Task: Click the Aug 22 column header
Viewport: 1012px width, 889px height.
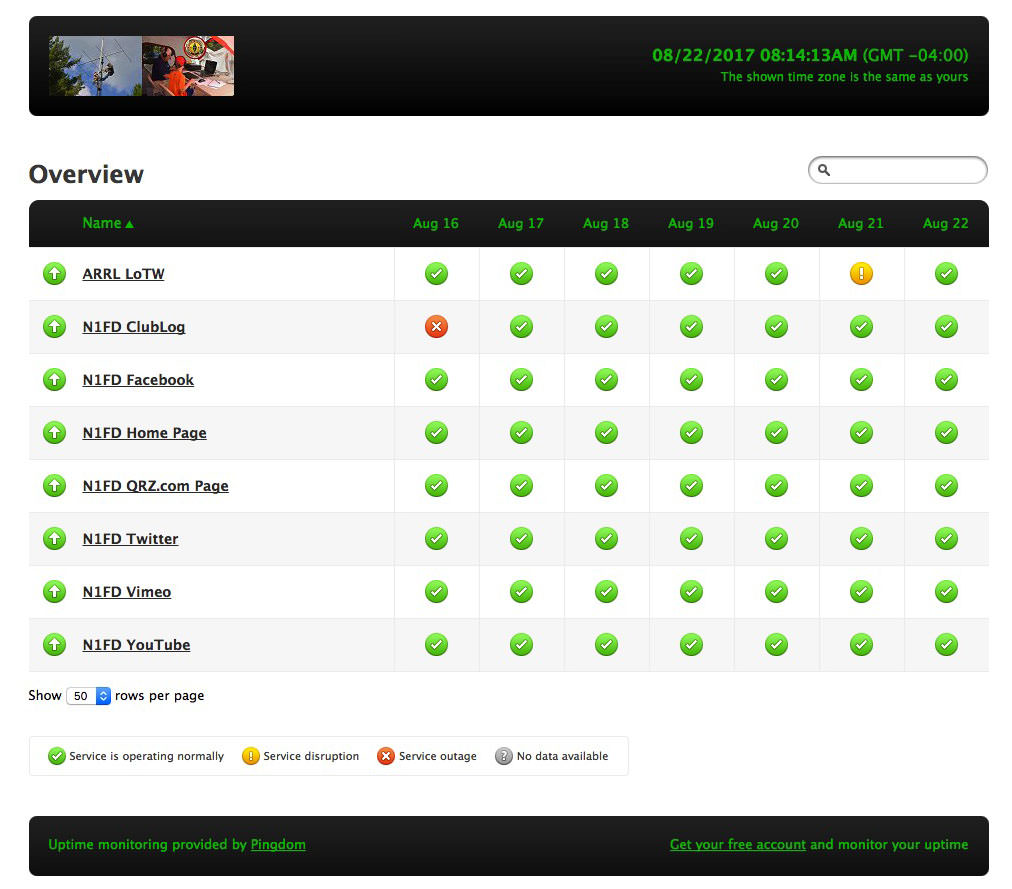Action: click(x=946, y=223)
